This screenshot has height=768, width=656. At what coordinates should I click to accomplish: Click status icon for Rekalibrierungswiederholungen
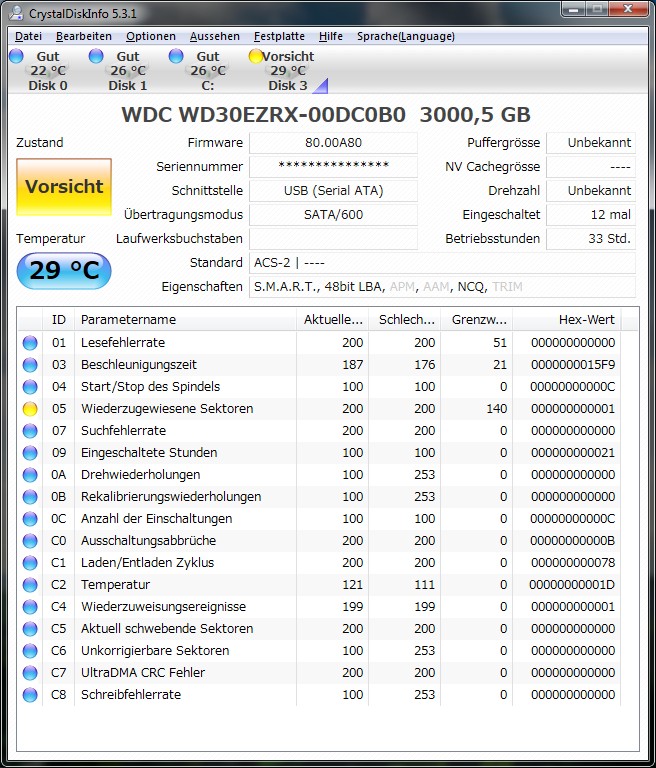[30, 497]
